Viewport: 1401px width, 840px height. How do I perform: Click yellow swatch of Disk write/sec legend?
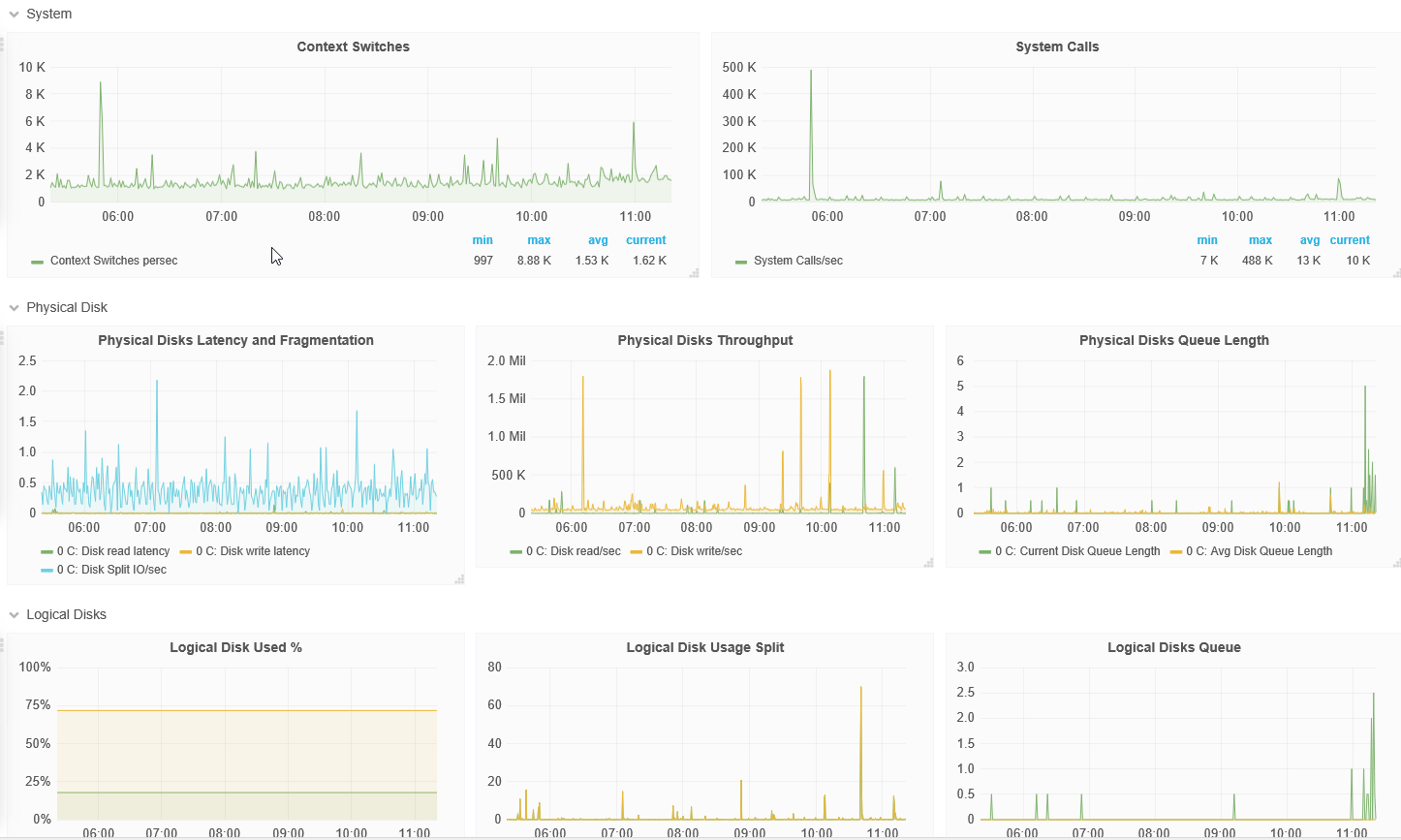tap(637, 552)
